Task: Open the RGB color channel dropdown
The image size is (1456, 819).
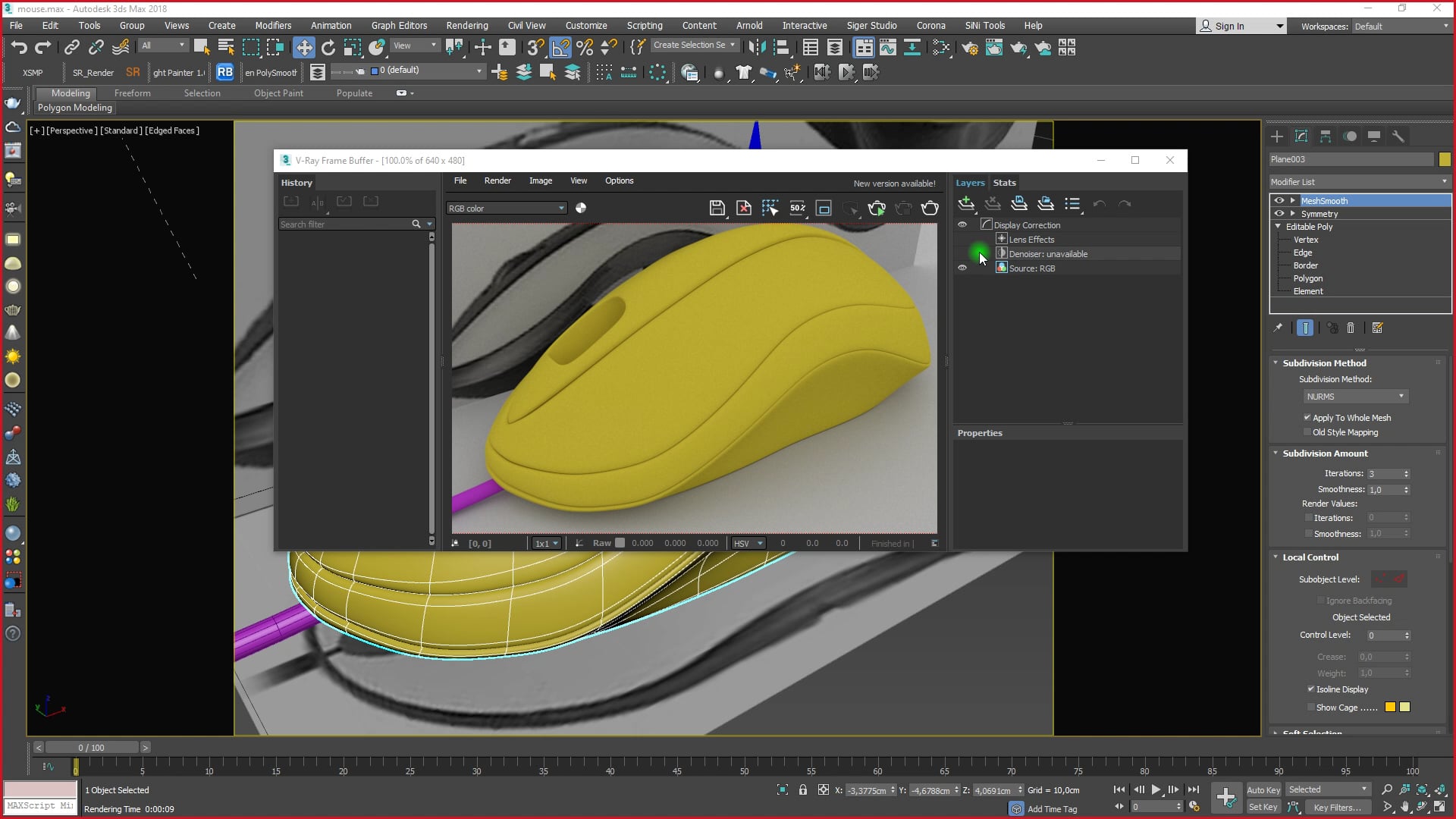Action: click(506, 209)
